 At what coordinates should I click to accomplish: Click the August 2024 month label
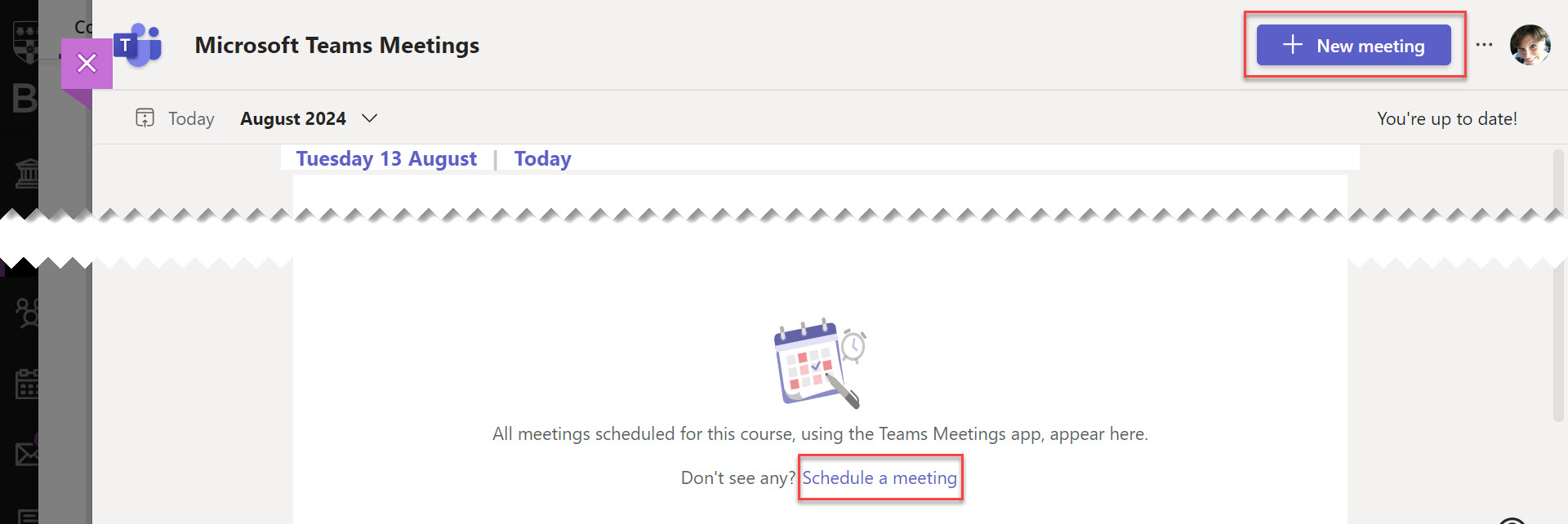(x=293, y=118)
